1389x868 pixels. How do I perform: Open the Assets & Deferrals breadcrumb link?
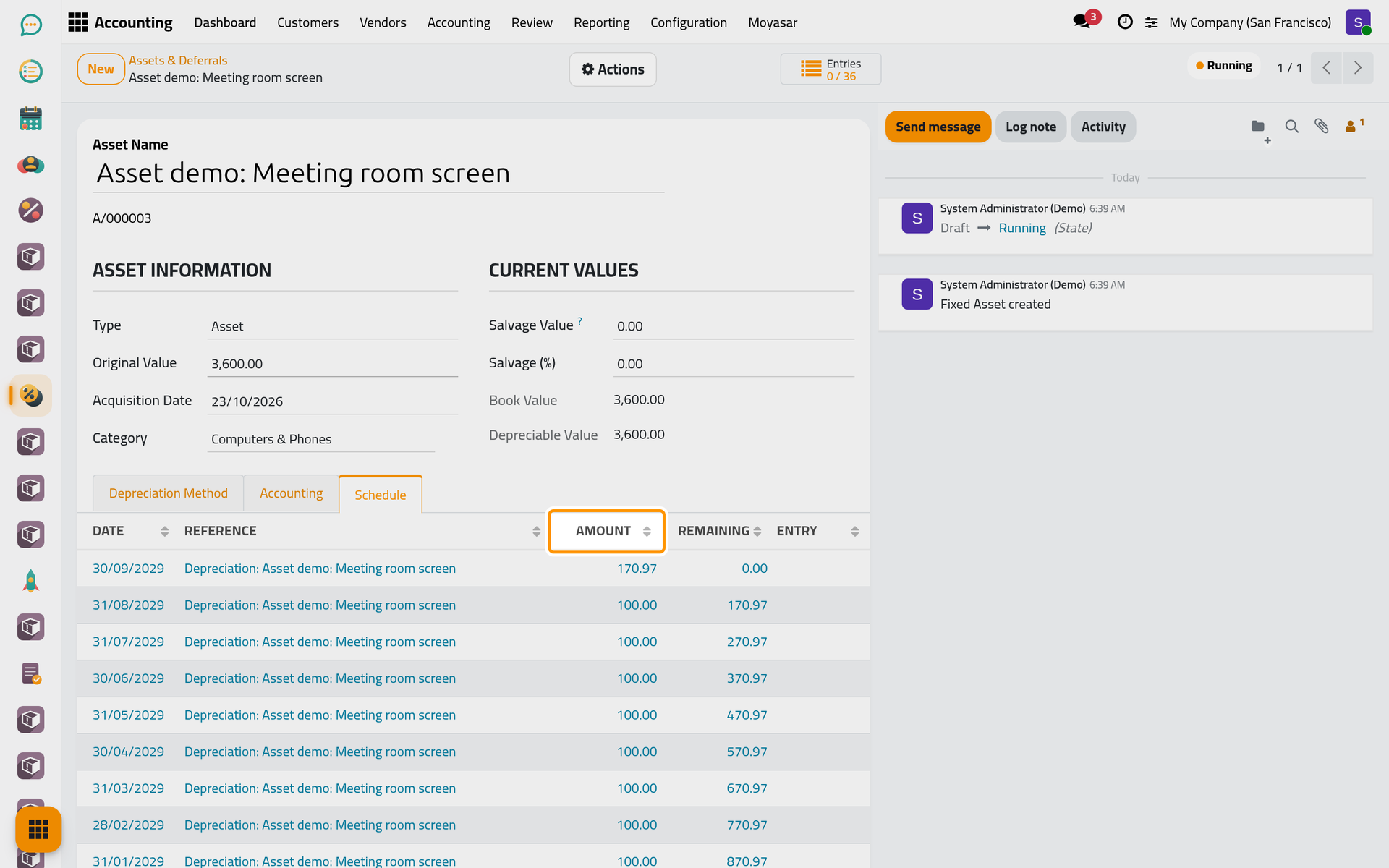(x=178, y=60)
